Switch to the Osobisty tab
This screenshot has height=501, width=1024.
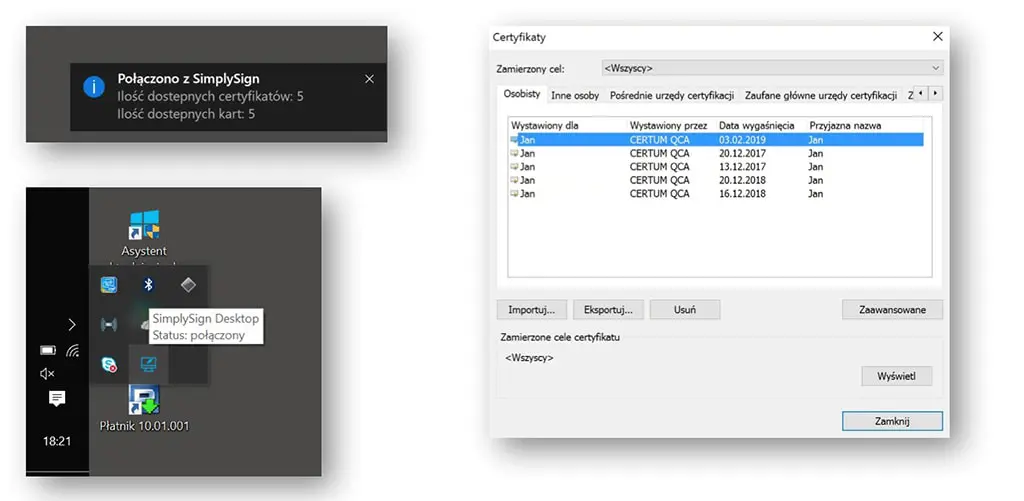(x=522, y=94)
